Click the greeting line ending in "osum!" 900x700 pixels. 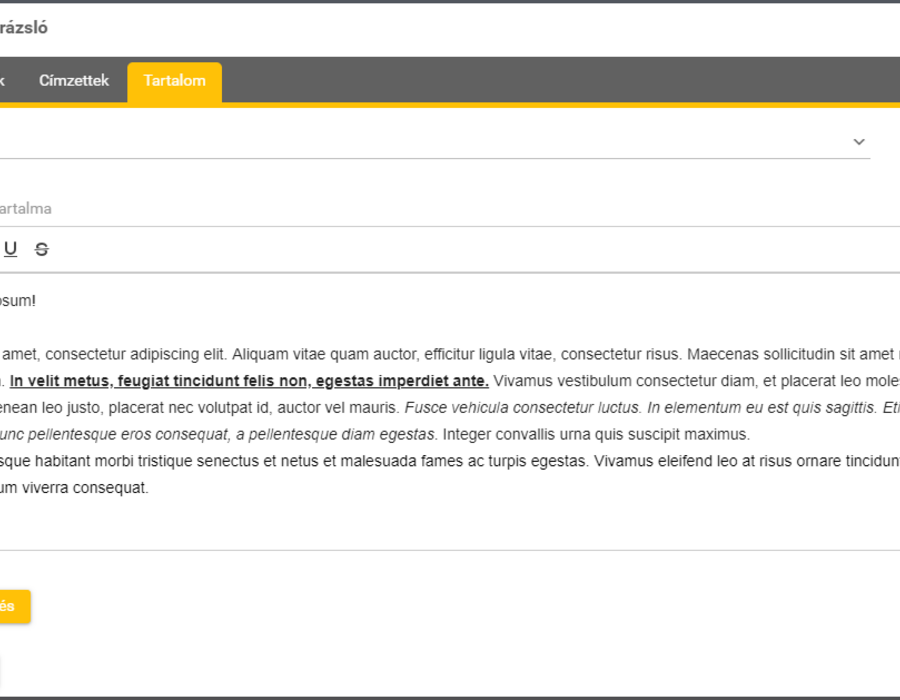point(18,301)
